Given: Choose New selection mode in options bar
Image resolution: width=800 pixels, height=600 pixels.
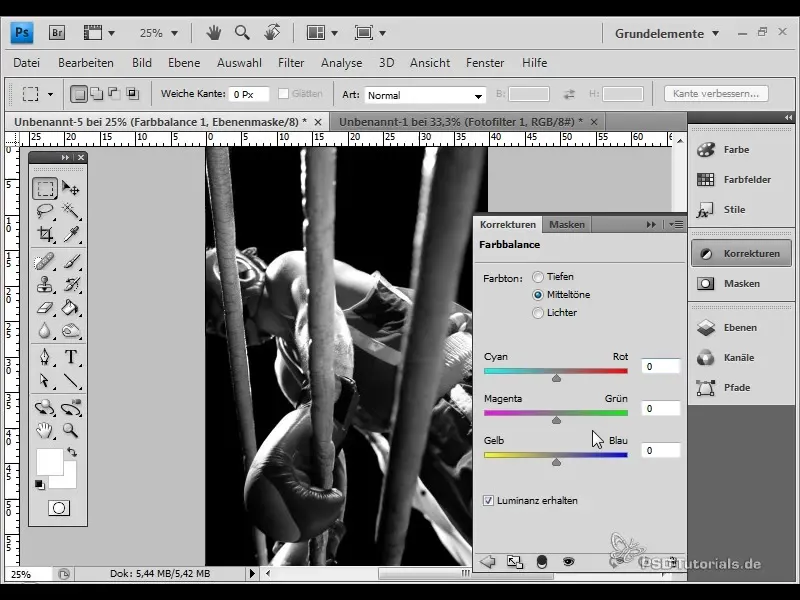Looking at the screenshot, I should point(79,94).
